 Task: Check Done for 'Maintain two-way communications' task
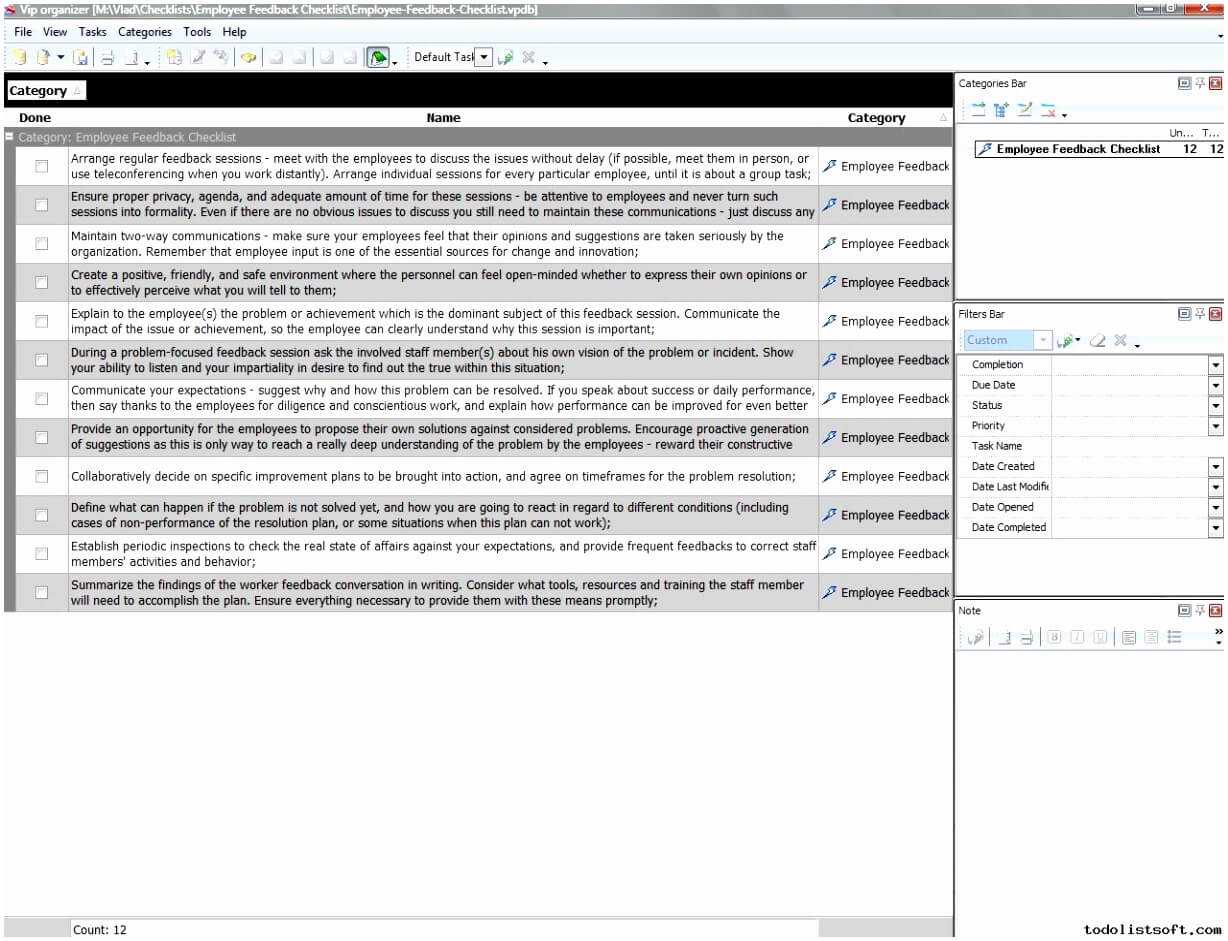click(41, 244)
